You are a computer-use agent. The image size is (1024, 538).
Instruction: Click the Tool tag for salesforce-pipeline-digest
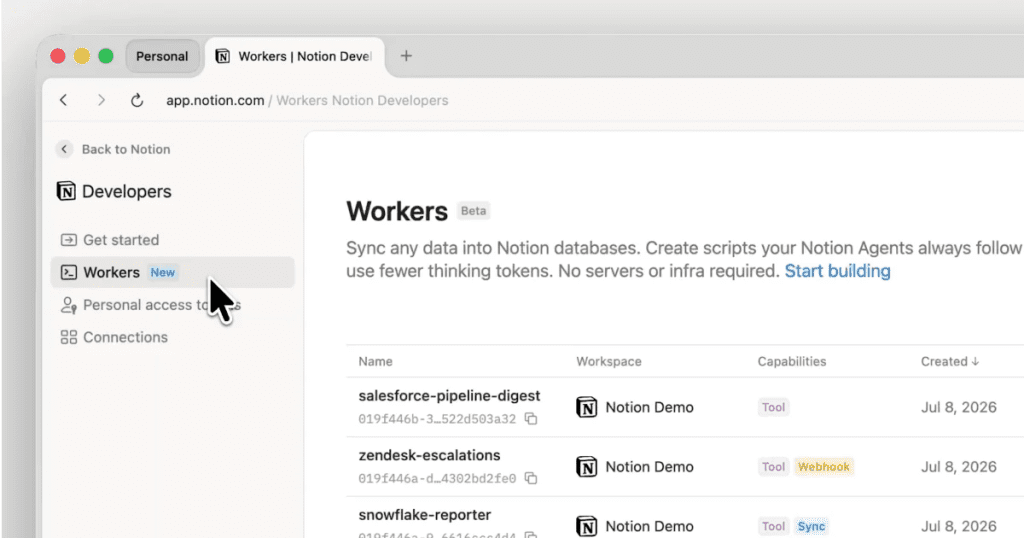pos(773,407)
